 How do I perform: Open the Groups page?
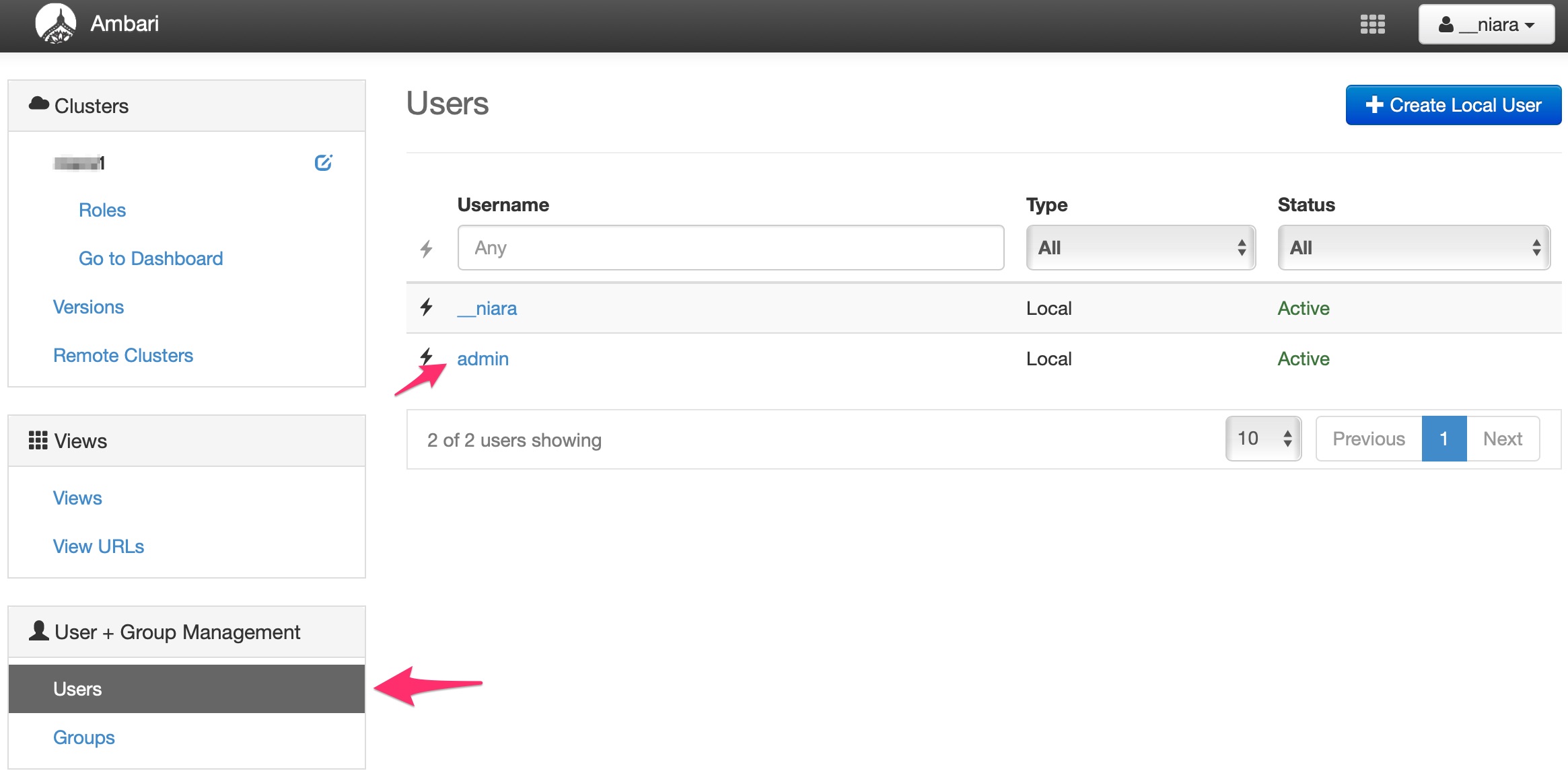pyautogui.click(x=83, y=737)
